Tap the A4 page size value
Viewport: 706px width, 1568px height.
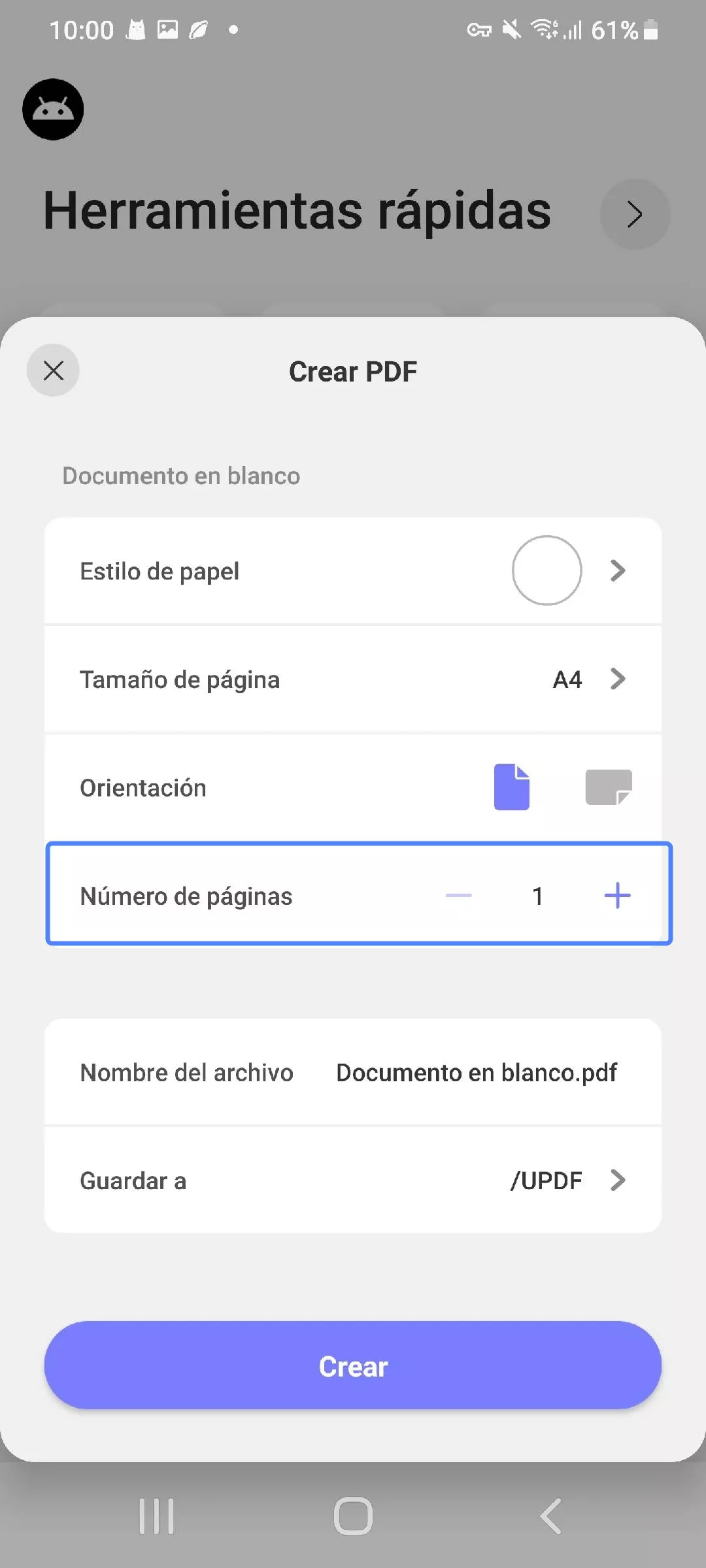pos(567,680)
